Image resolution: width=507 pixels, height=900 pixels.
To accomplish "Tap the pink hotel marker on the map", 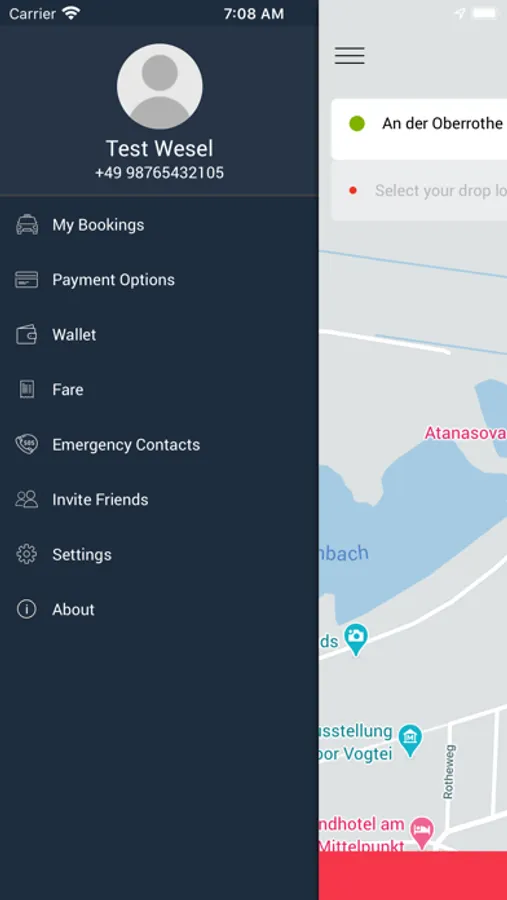I will [x=422, y=832].
